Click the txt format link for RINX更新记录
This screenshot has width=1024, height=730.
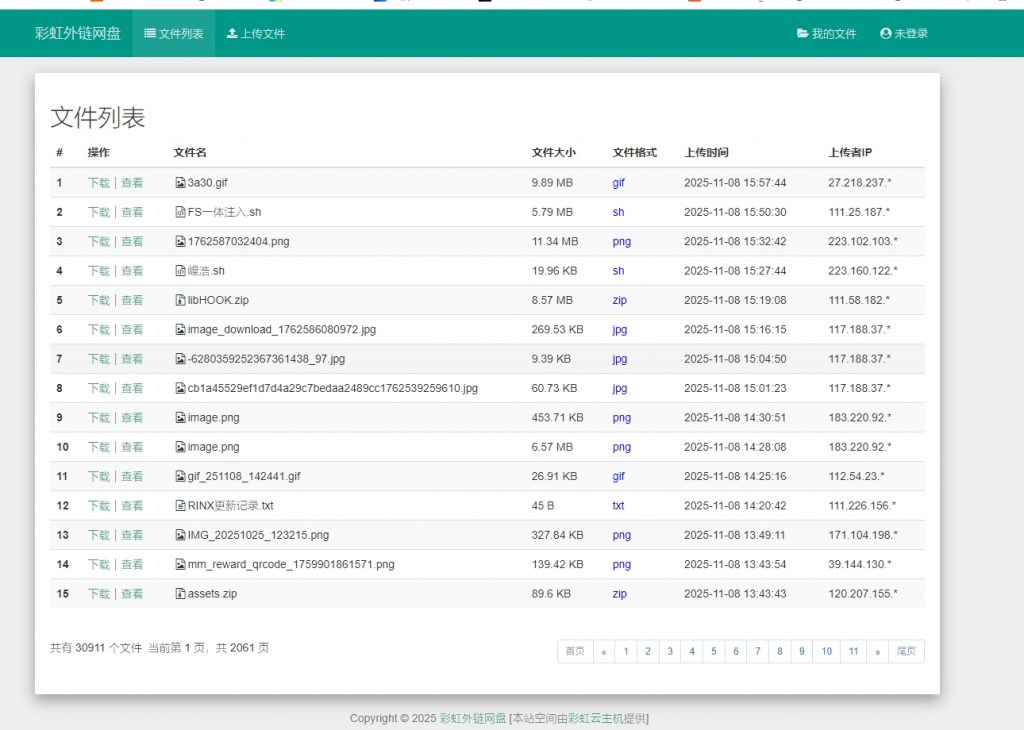[x=618, y=506]
